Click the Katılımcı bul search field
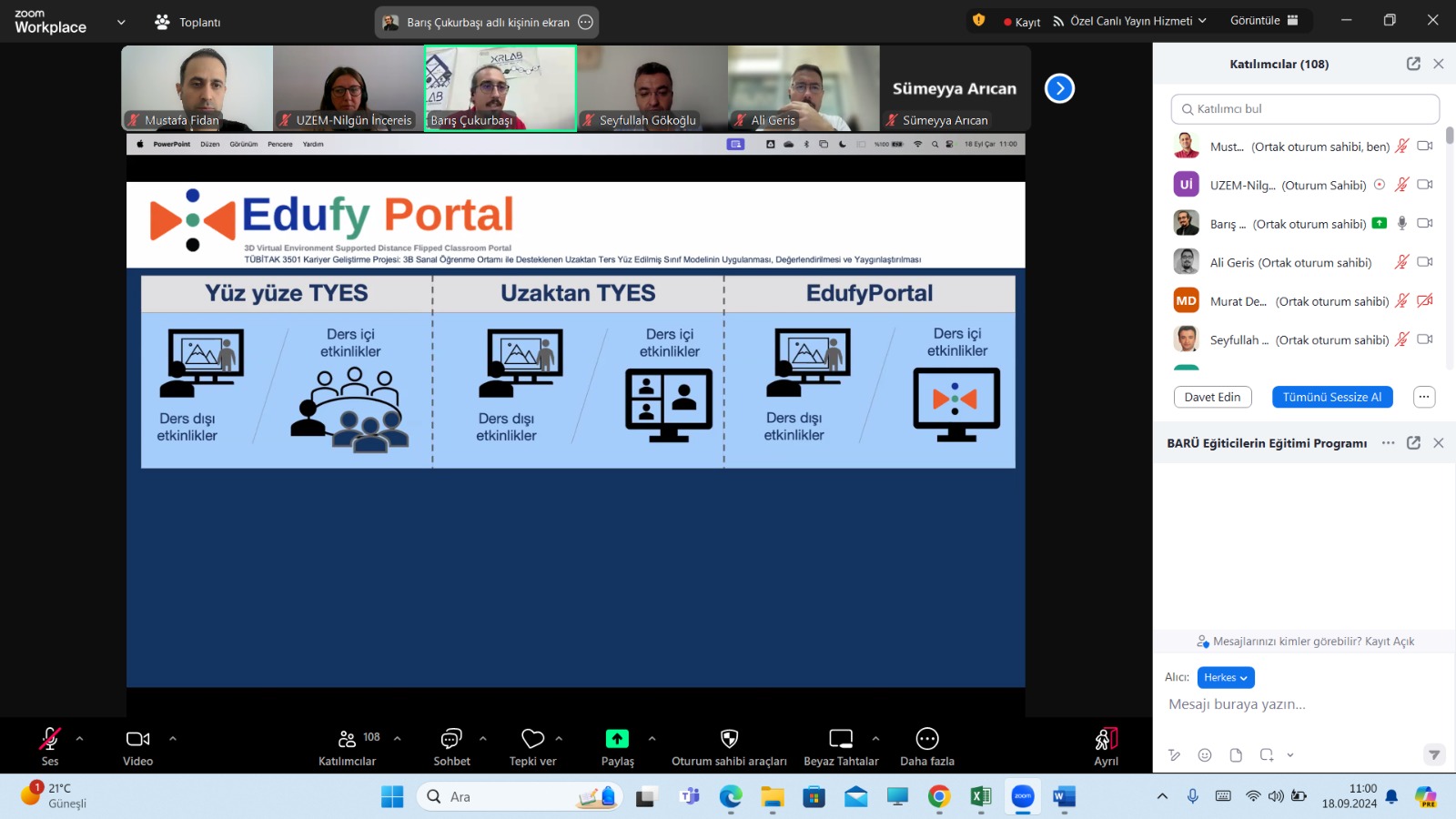This screenshot has height=819, width=1456. (1305, 109)
